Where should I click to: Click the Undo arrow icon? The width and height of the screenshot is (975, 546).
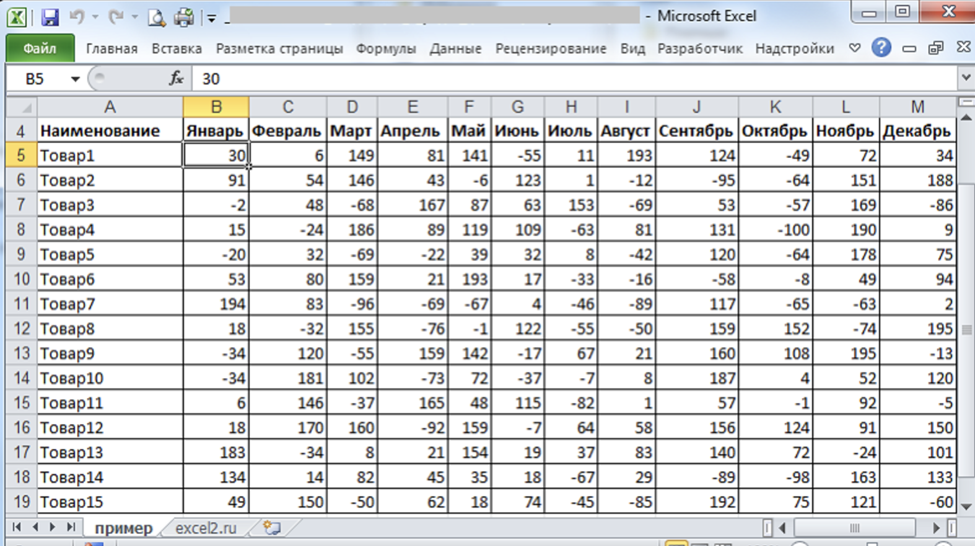click(77, 17)
